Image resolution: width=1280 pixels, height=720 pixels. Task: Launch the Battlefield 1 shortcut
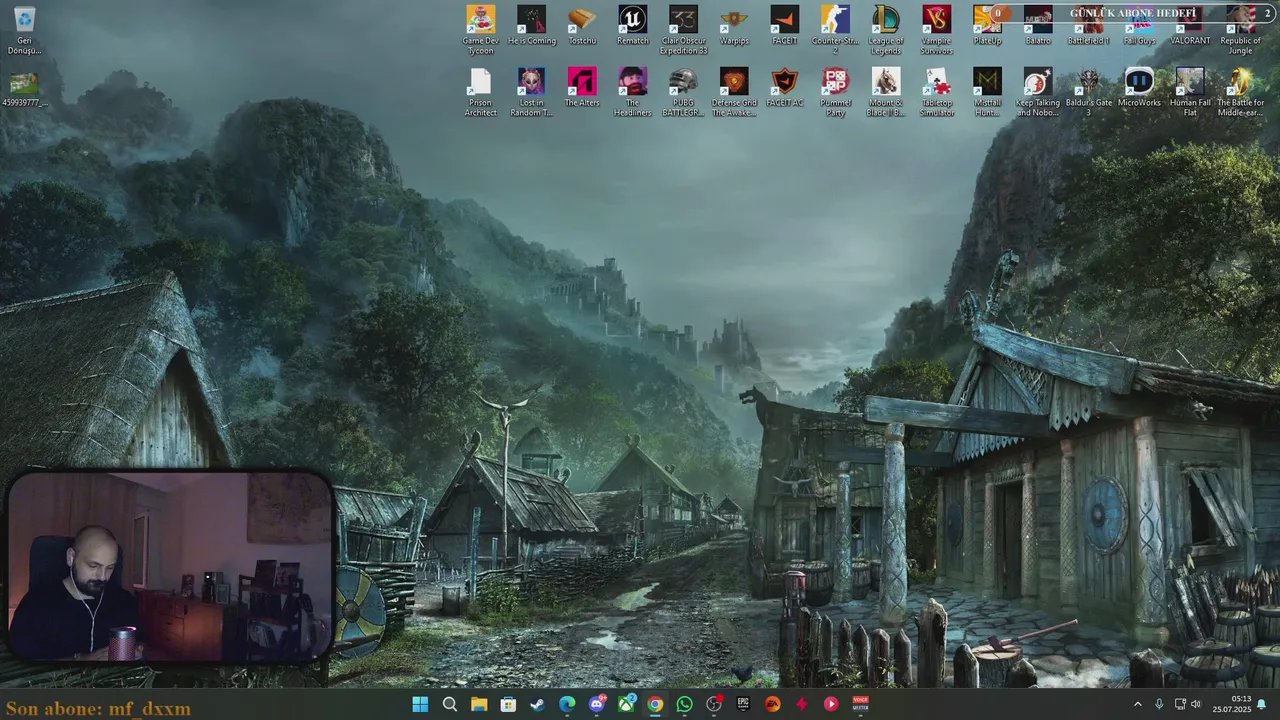(x=1089, y=26)
